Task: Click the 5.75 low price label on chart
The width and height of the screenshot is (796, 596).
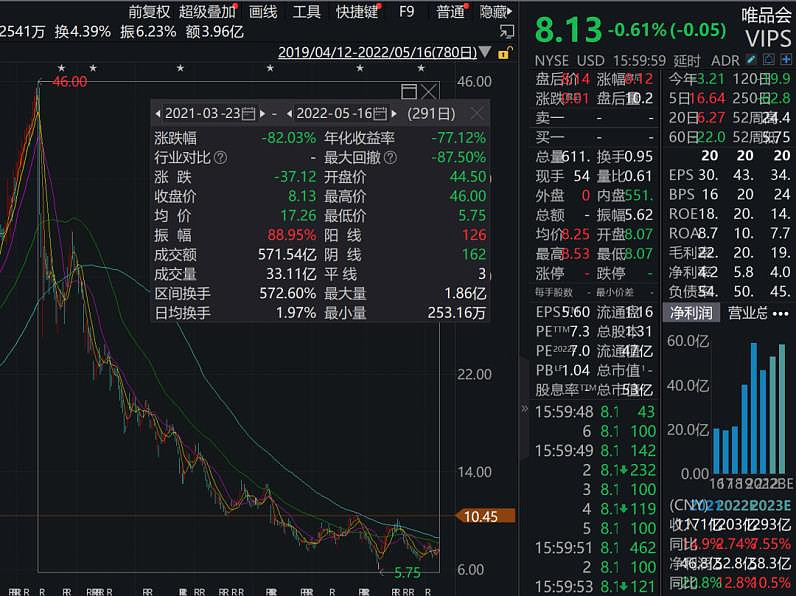Action: pyautogui.click(x=407, y=573)
